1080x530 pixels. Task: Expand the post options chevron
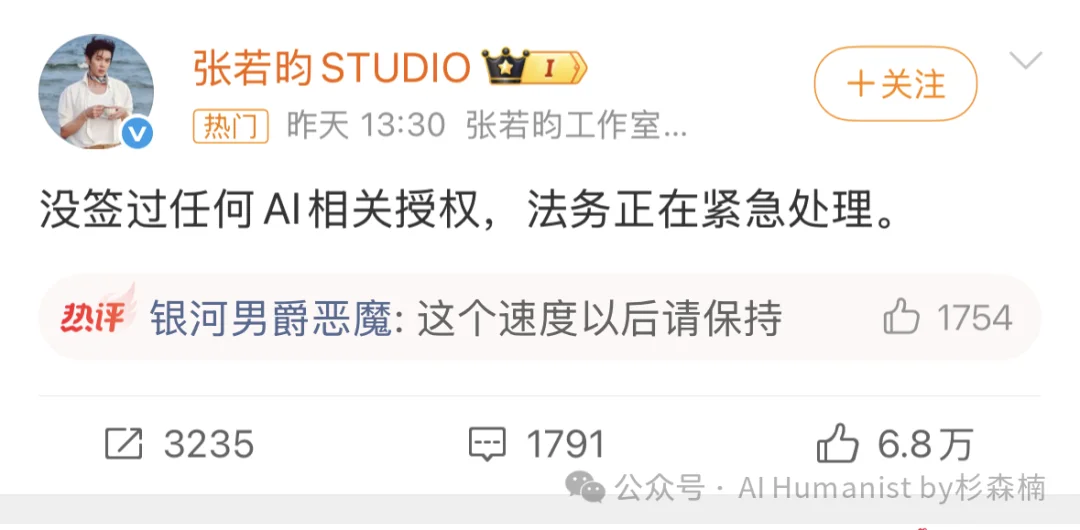pos(1026,61)
